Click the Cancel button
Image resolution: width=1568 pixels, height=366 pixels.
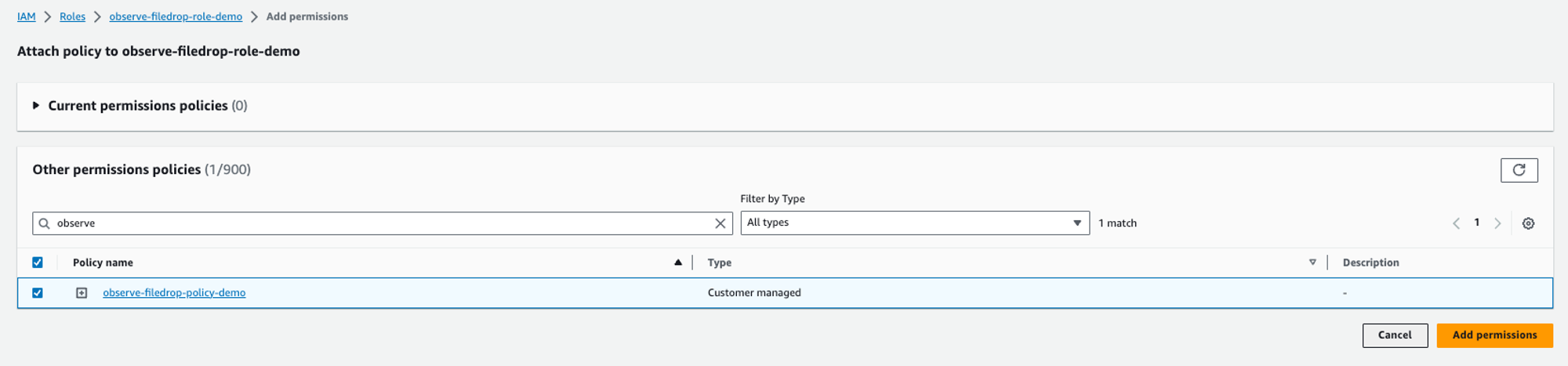pyautogui.click(x=1395, y=335)
